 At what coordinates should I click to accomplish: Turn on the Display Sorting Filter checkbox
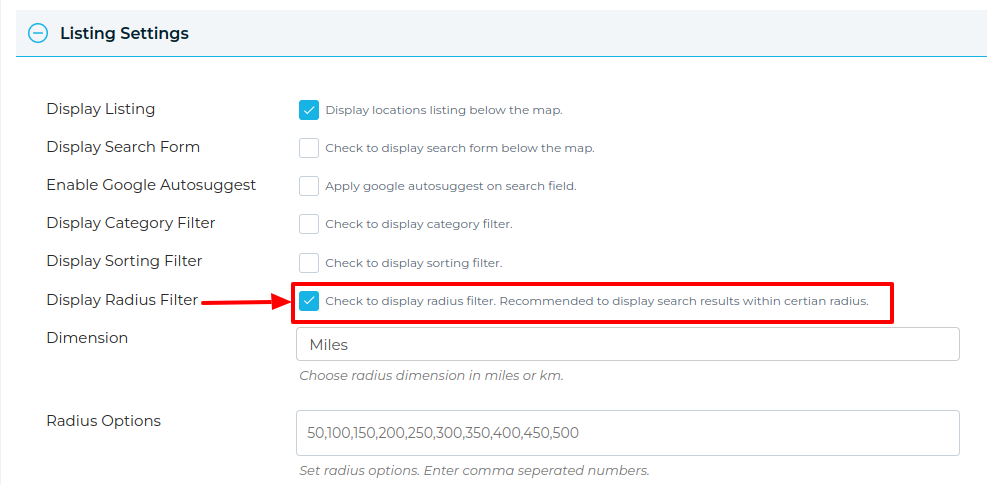pos(309,263)
